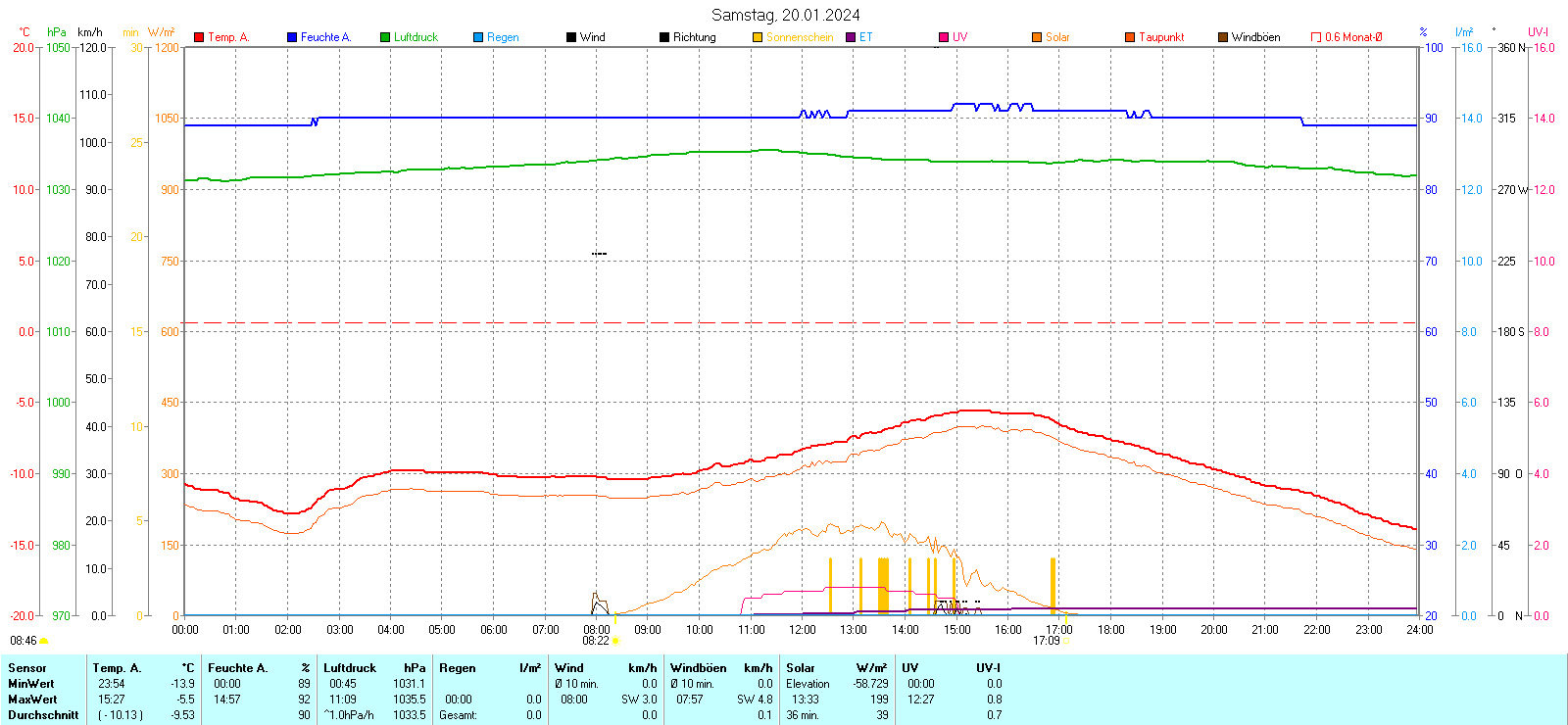Toggle the 0.6 Monat-Ø empty legend box
Viewport: 1568px width, 725px height.
[x=1316, y=37]
